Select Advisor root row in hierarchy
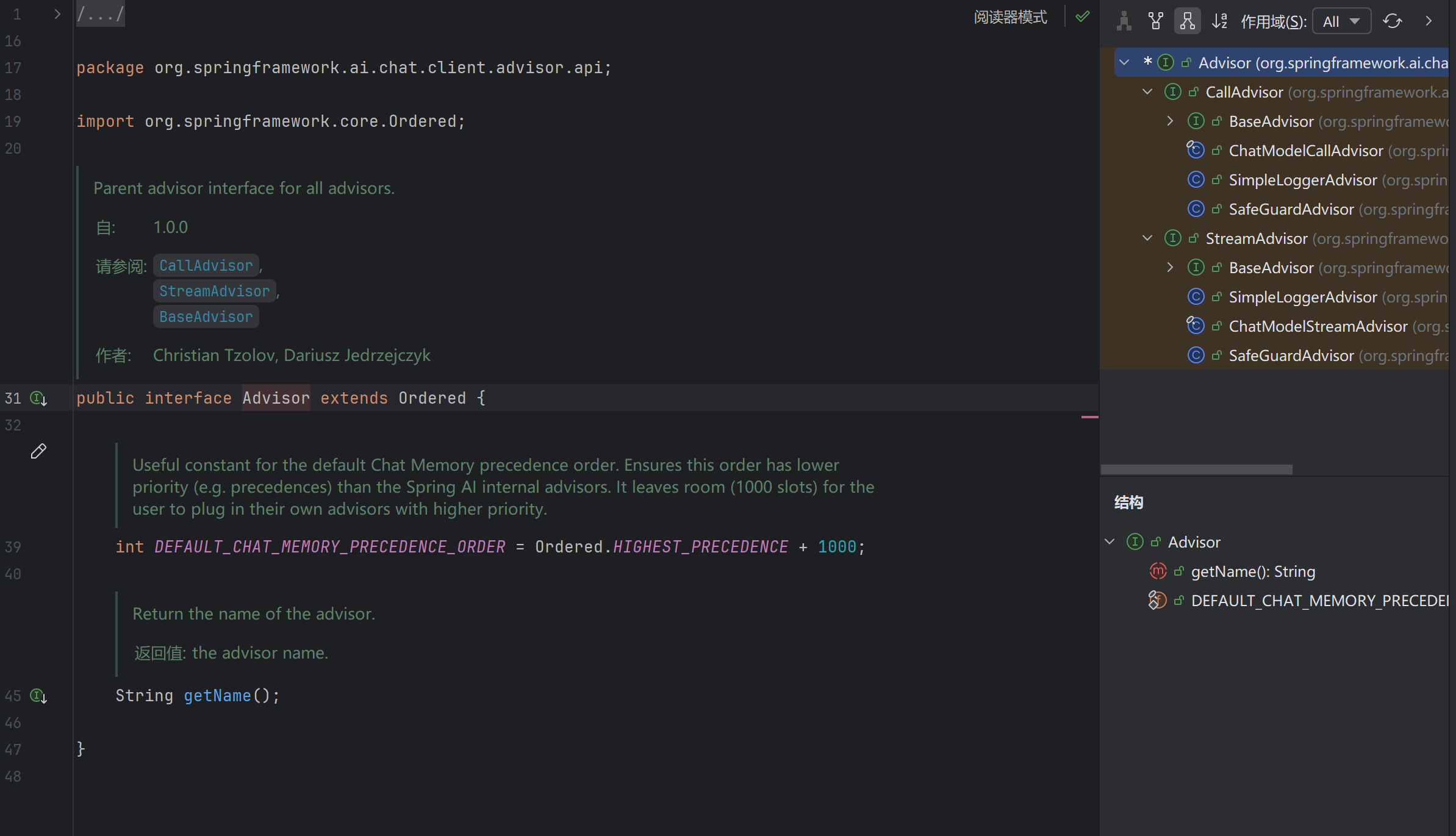Screen dimensions: 1456x836 click(1281, 63)
